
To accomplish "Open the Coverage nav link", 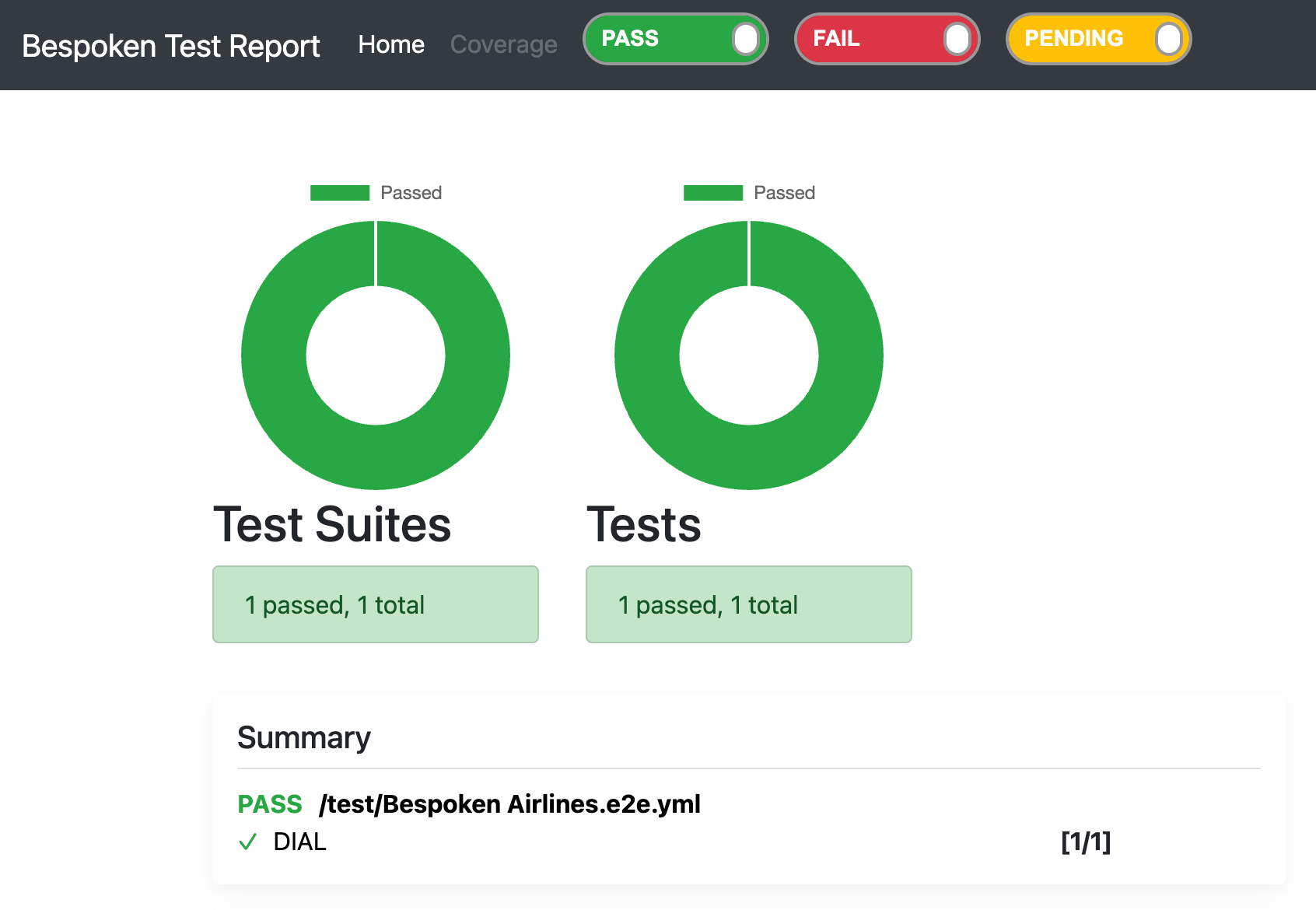I will (x=503, y=45).
